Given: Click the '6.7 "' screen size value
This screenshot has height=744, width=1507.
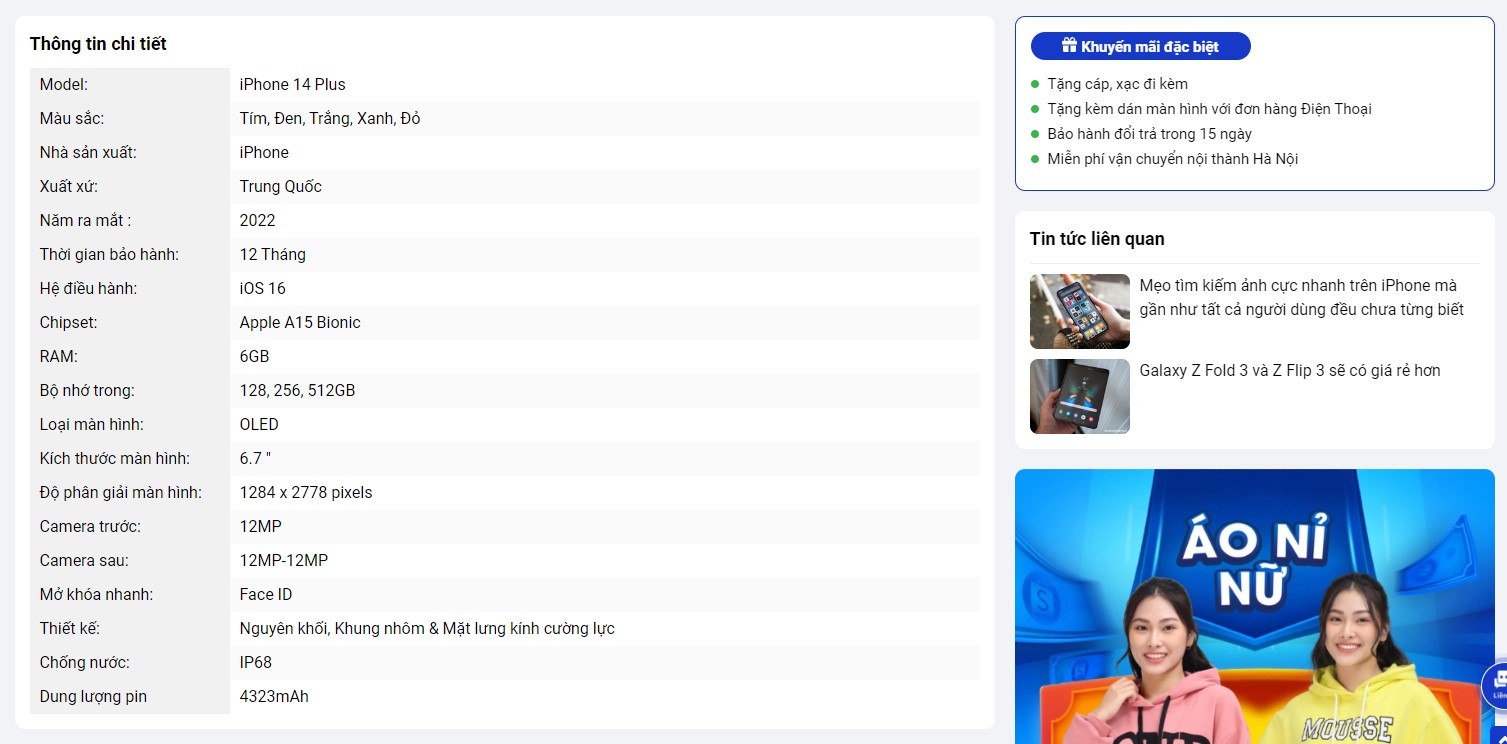Looking at the screenshot, I should (256, 459).
